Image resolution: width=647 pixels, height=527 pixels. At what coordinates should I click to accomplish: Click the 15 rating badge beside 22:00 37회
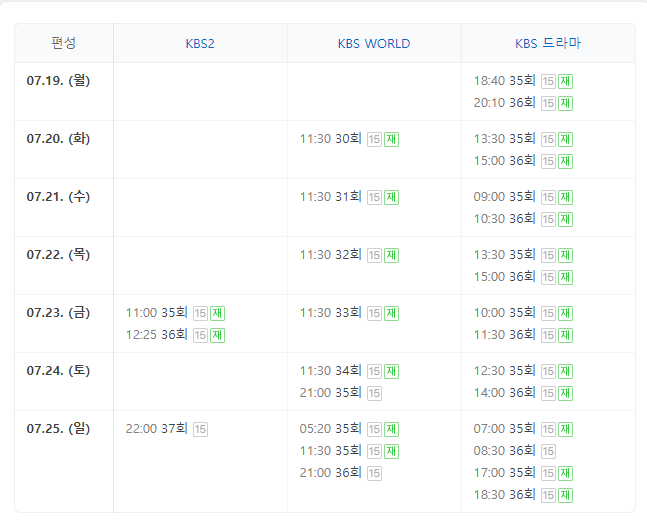(200, 429)
